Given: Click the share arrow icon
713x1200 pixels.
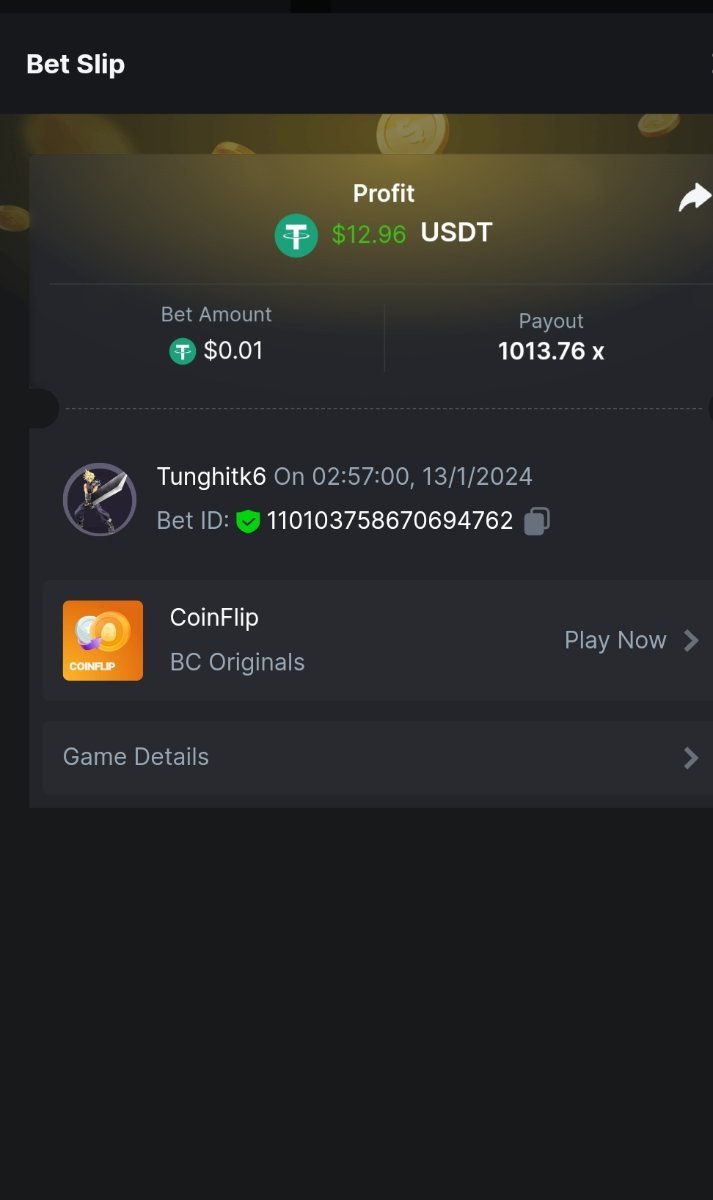Looking at the screenshot, I should coord(694,198).
